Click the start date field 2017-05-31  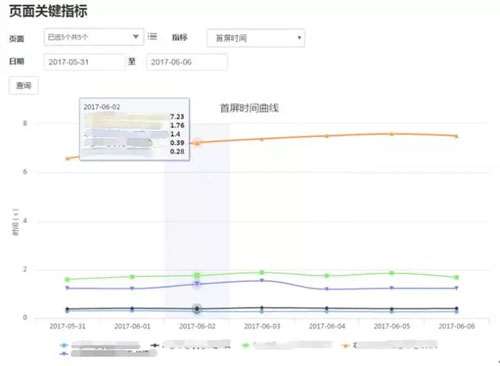point(85,62)
